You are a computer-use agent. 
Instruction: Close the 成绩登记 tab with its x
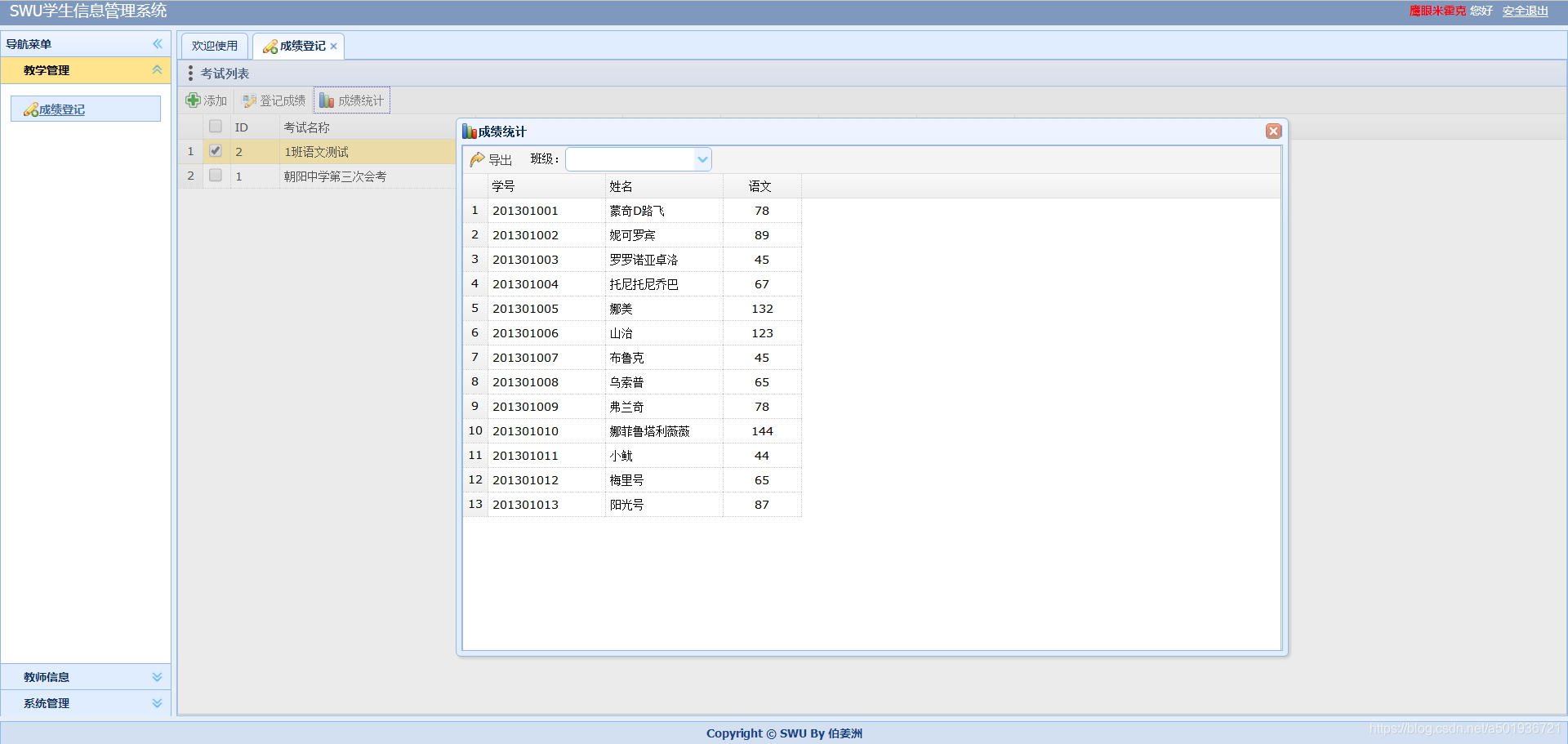click(x=334, y=47)
